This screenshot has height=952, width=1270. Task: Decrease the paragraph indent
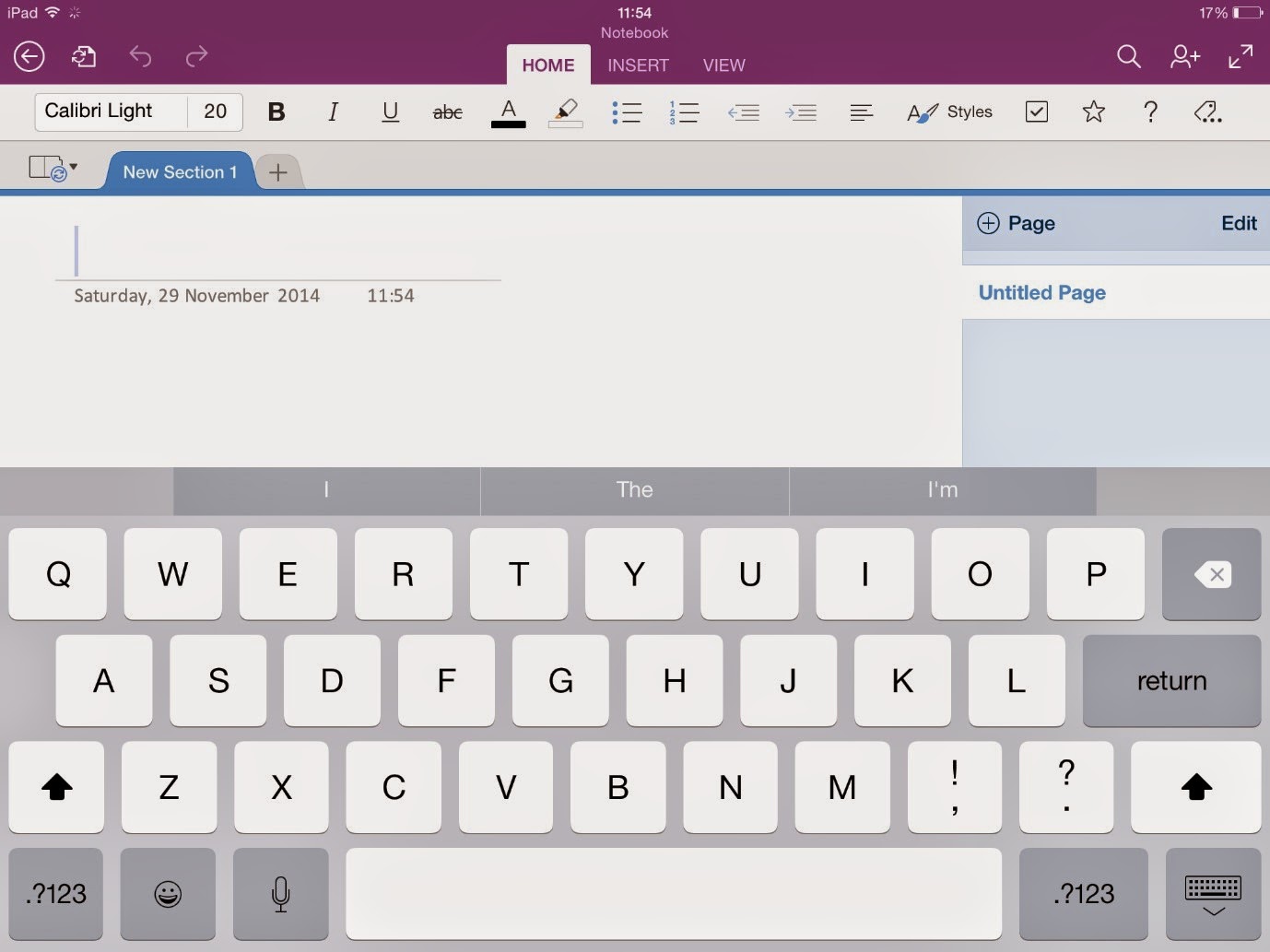point(743,112)
